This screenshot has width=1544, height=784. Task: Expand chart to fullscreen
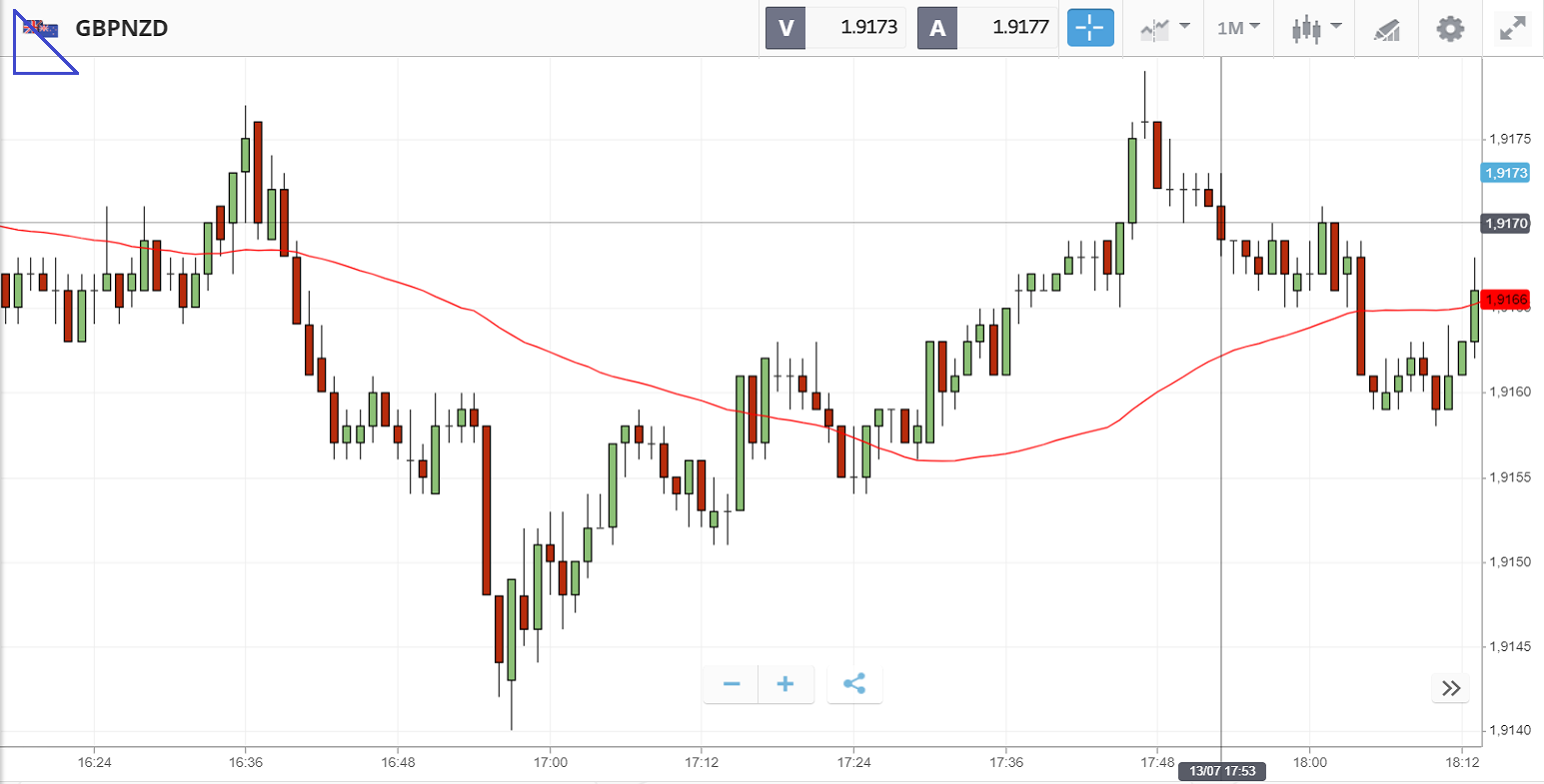[x=1513, y=28]
